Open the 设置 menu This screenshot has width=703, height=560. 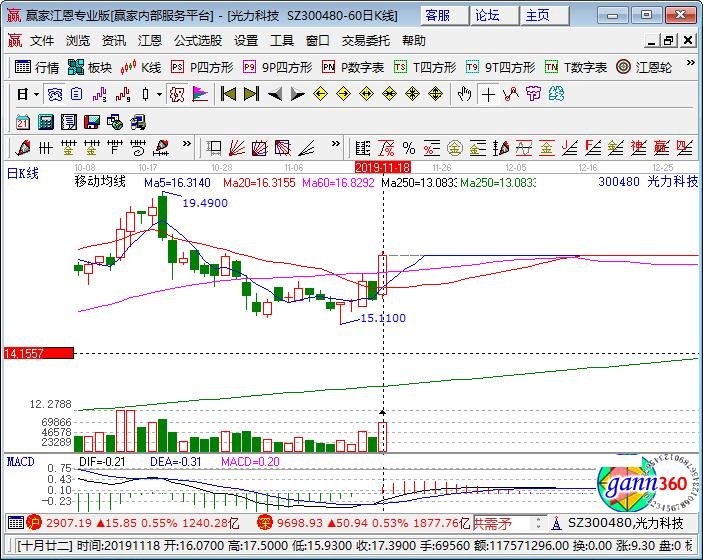(x=246, y=41)
